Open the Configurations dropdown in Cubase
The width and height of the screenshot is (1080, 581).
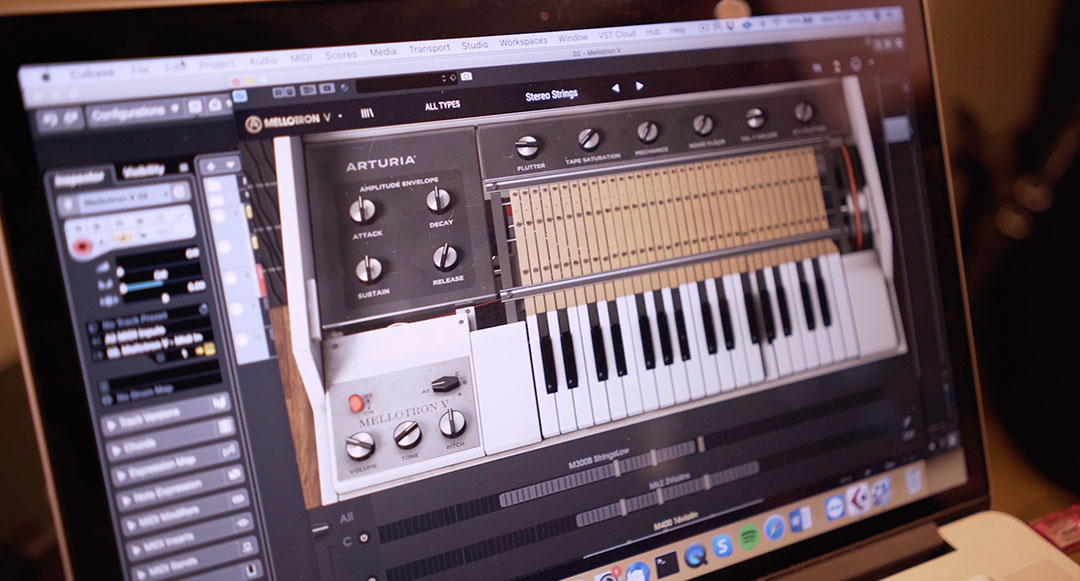(134, 112)
